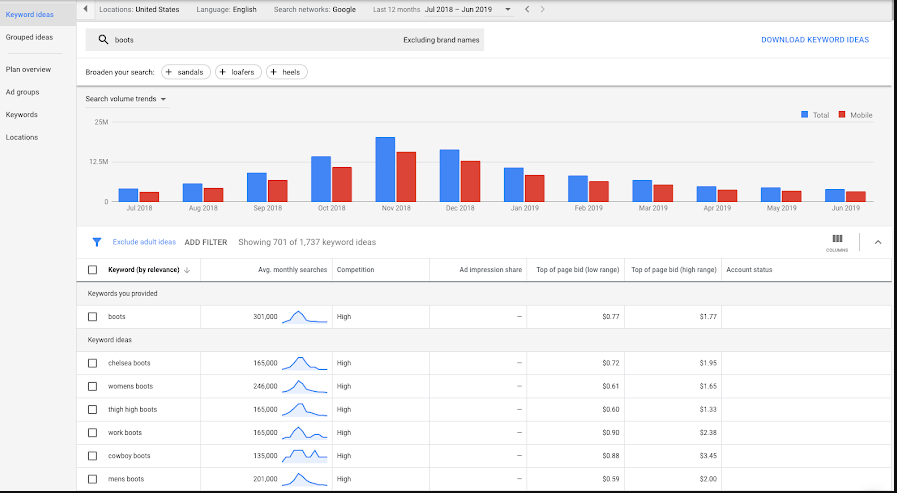Check the cowboy boots checkbox
897x493 pixels.
93,456
